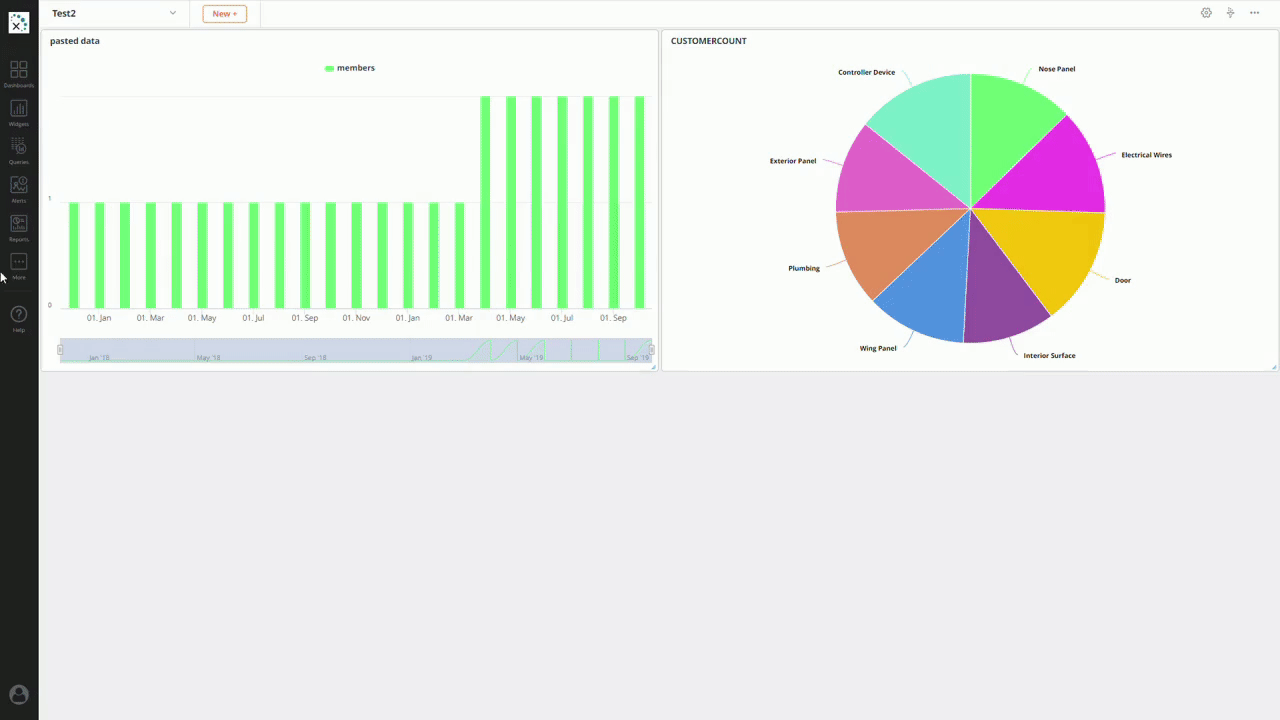Go to Queries in the sidebar
1280x720 pixels.
(x=19, y=148)
